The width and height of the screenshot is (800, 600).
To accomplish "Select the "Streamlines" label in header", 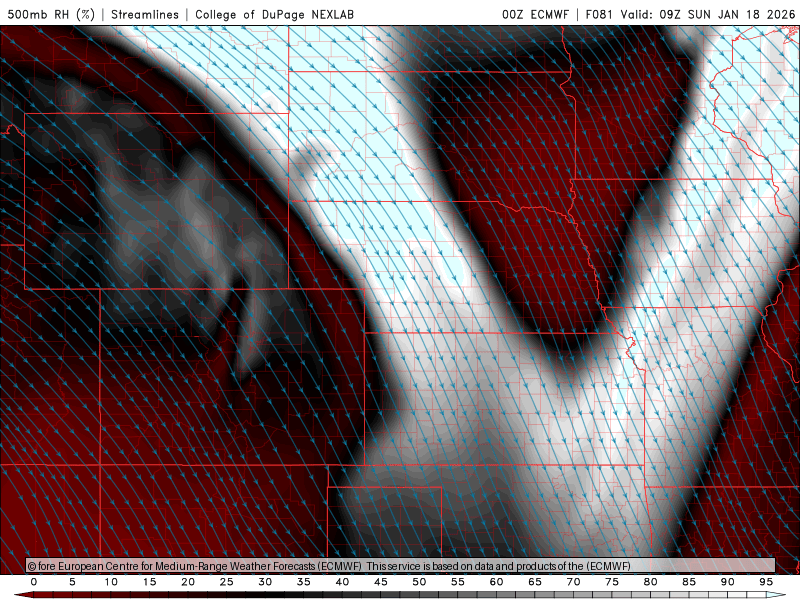I will coord(145,14).
